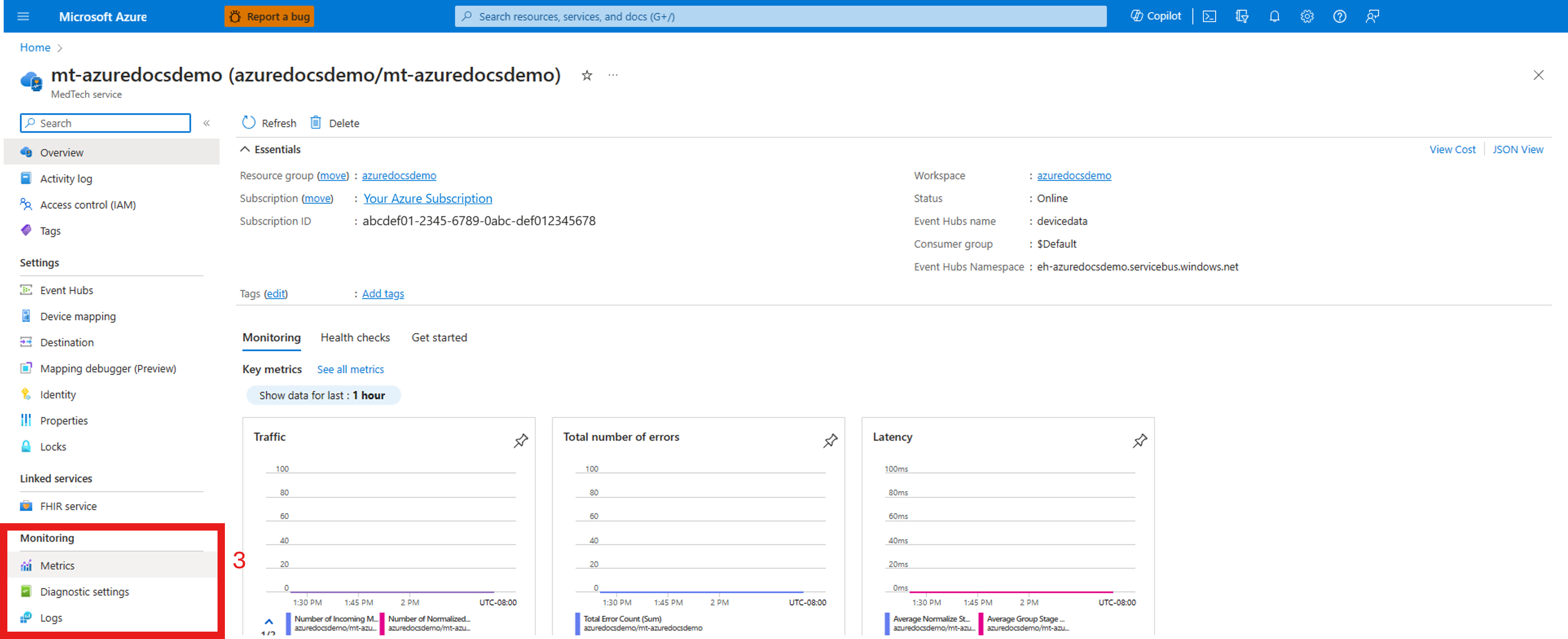
Task: Open the more options ellipsis near title
Action: (613, 75)
